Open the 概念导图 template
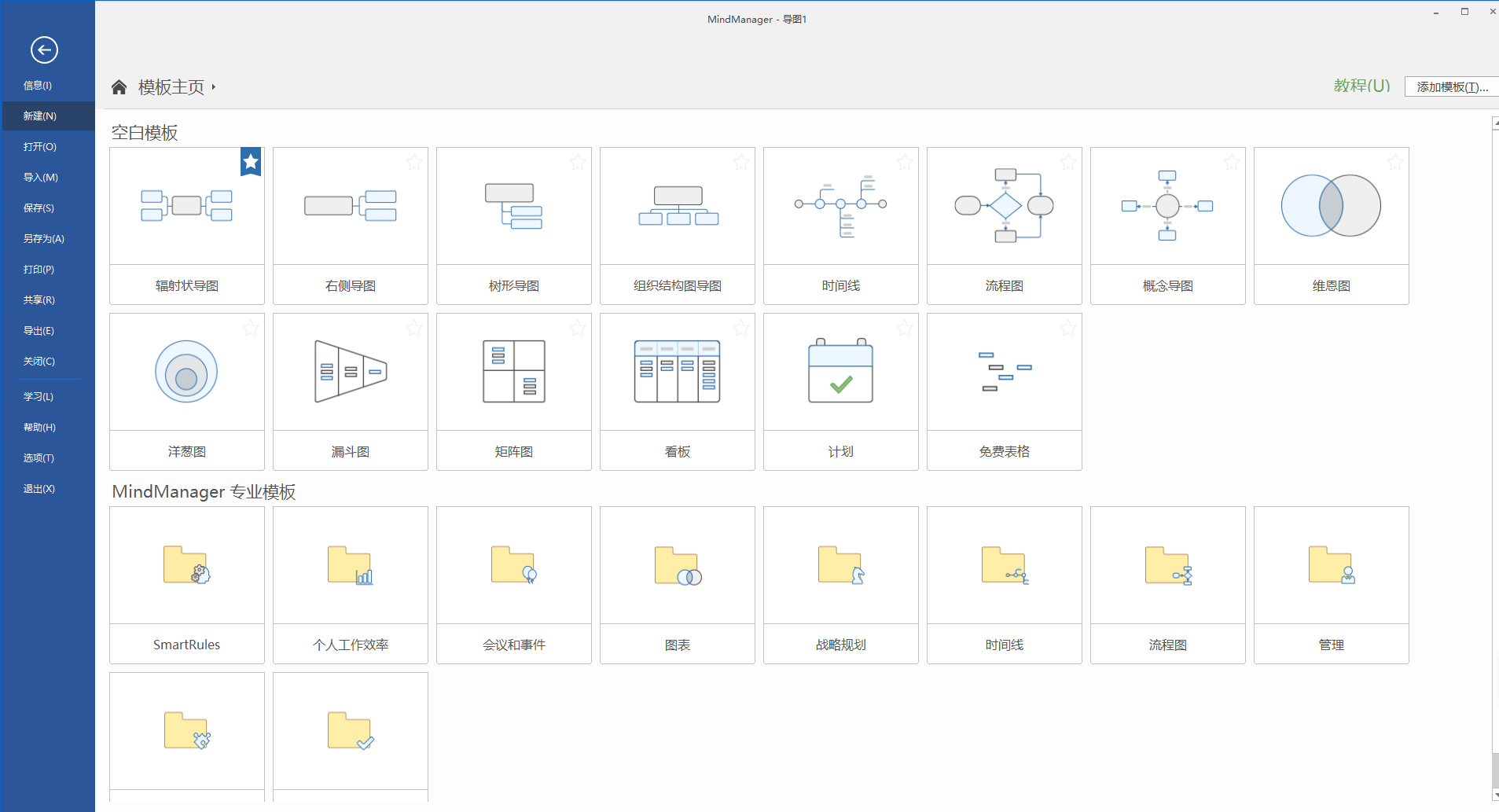This screenshot has width=1499, height=812. [x=1168, y=226]
